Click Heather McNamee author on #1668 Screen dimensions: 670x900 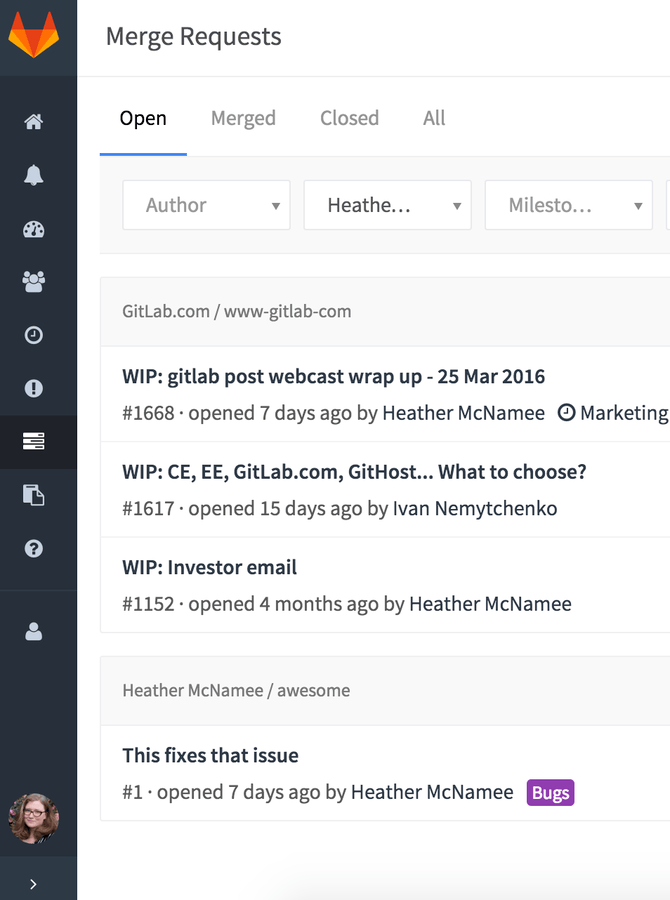[x=463, y=413]
